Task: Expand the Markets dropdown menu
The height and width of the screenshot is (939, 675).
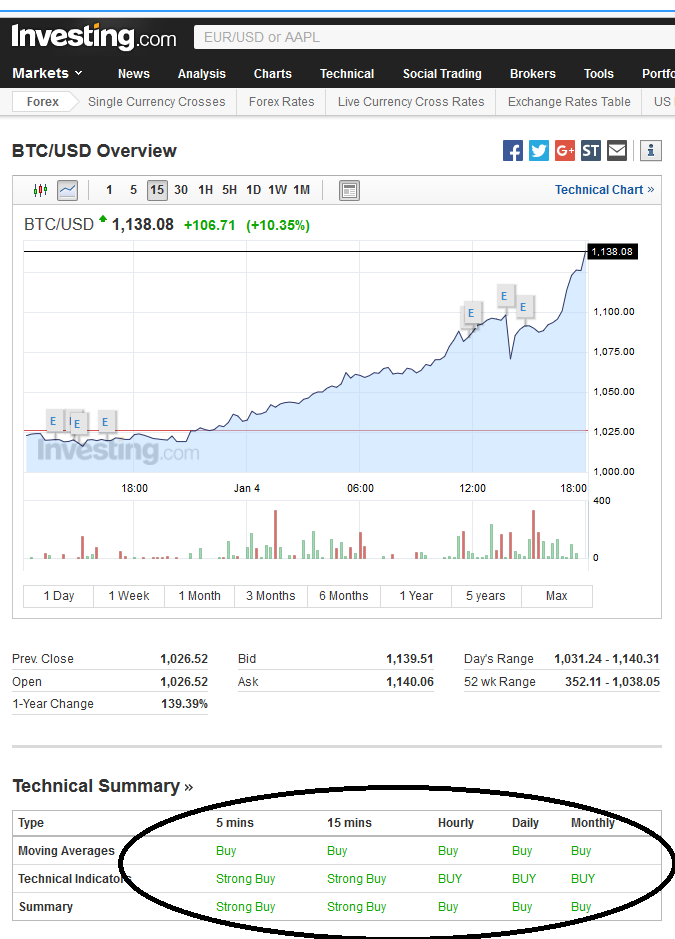Action: (x=47, y=73)
